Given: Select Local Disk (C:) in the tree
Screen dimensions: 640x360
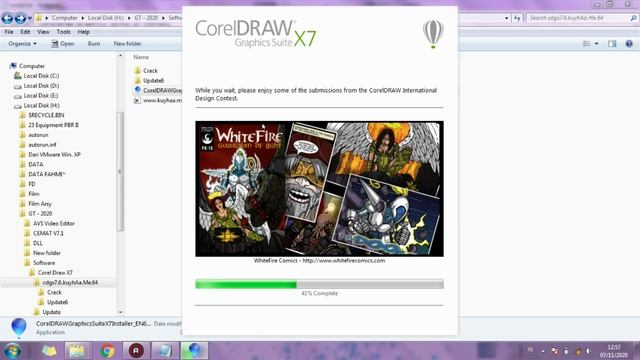Looking at the screenshot, I should pos(41,76).
